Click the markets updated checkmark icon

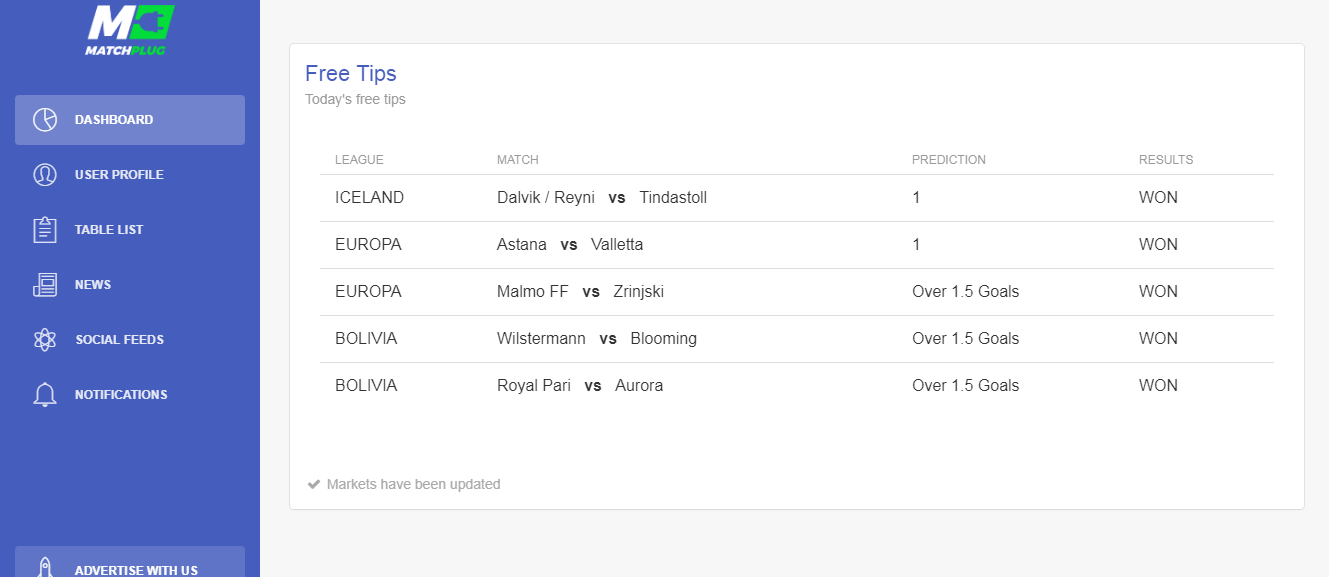tap(314, 484)
